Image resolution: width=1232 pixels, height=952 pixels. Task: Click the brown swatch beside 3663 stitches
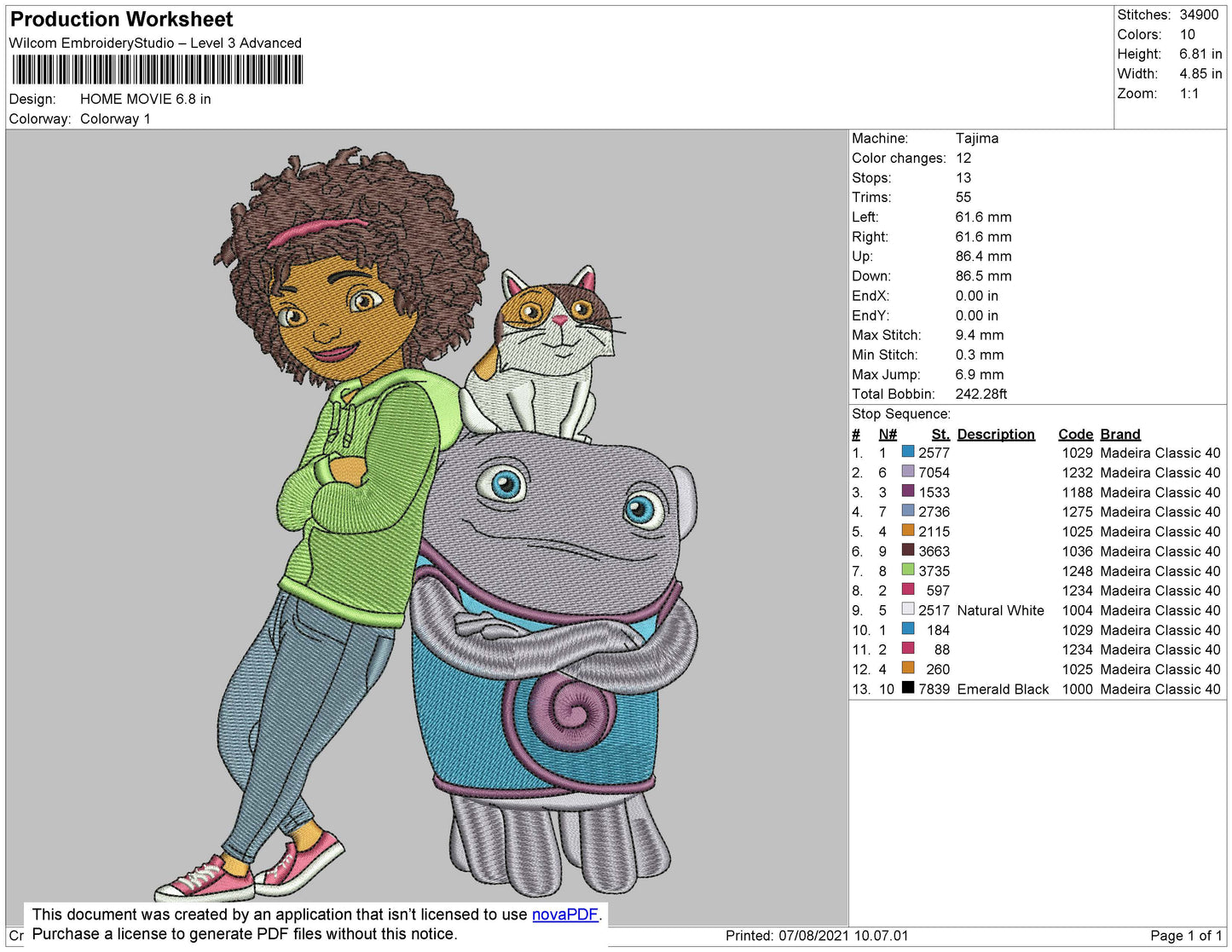pyautogui.click(x=908, y=551)
